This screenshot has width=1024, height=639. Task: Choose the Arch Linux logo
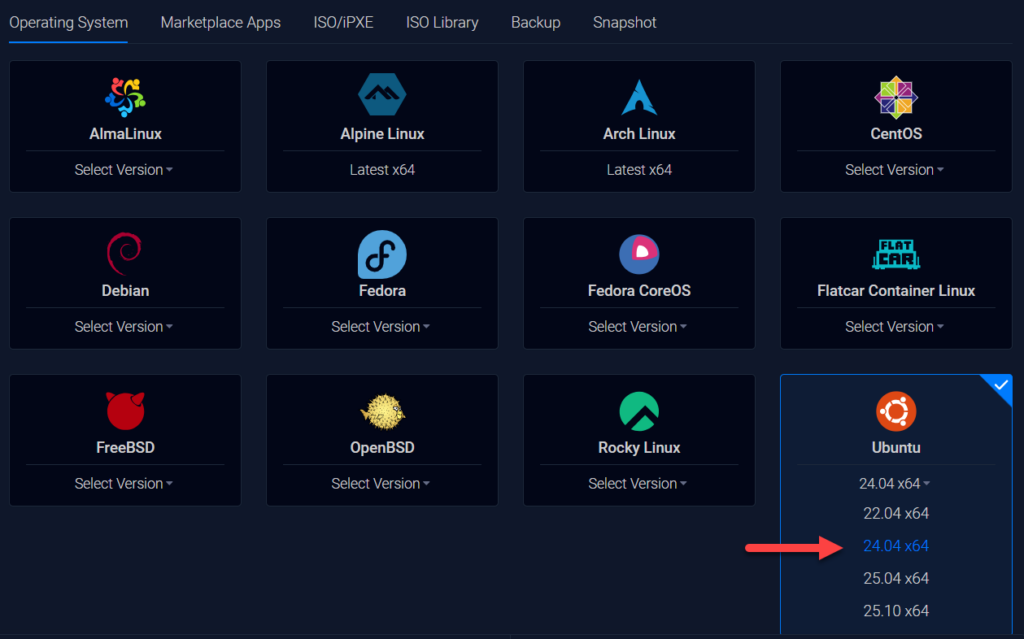[639, 97]
